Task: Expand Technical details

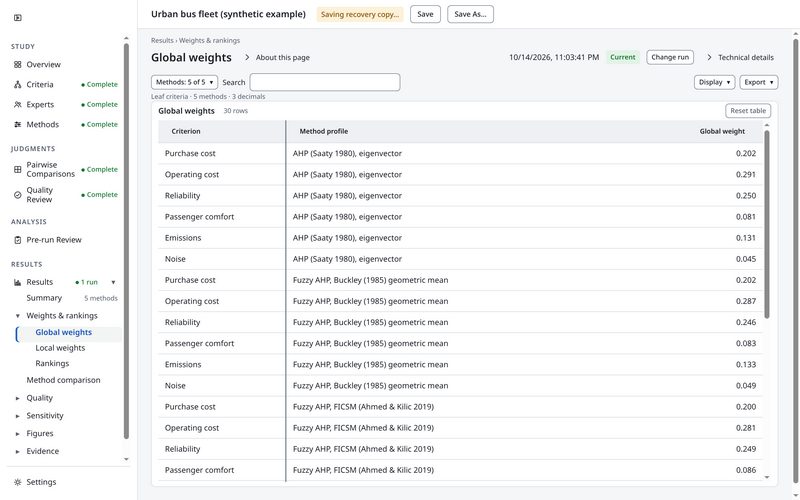Action: 740,58
